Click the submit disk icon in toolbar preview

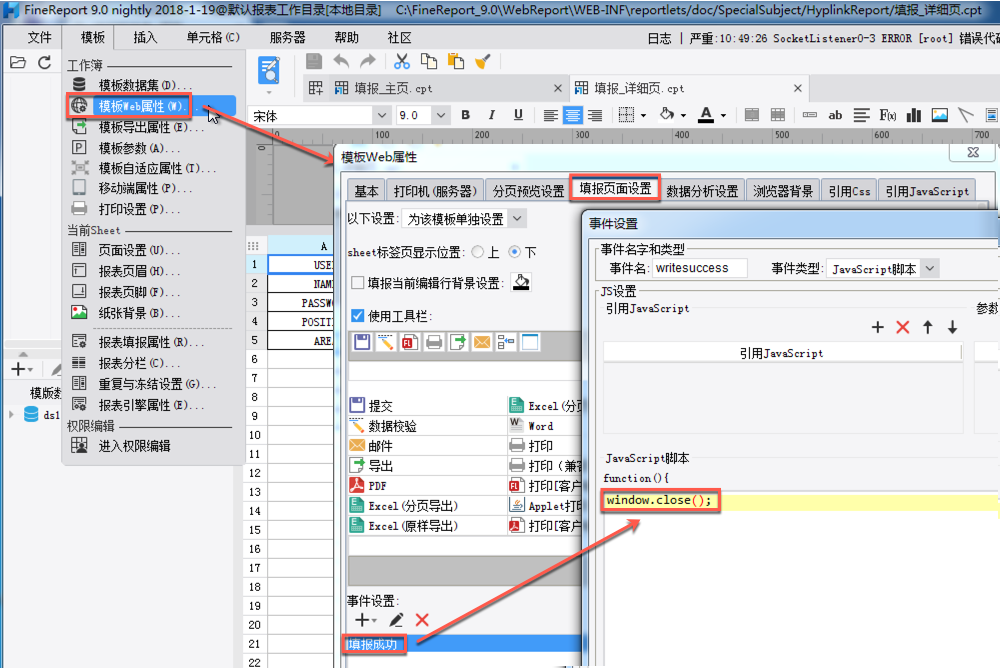[362, 342]
